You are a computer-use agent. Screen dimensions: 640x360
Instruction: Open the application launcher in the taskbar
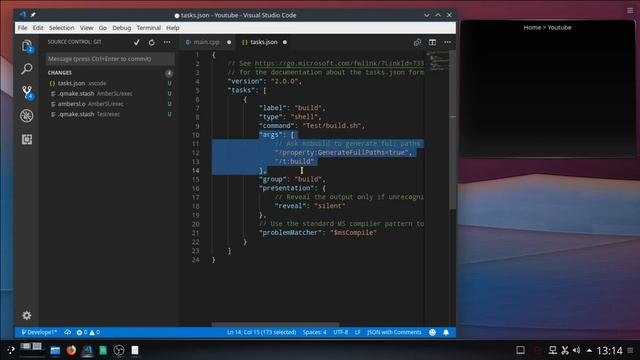[x=11, y=350]
